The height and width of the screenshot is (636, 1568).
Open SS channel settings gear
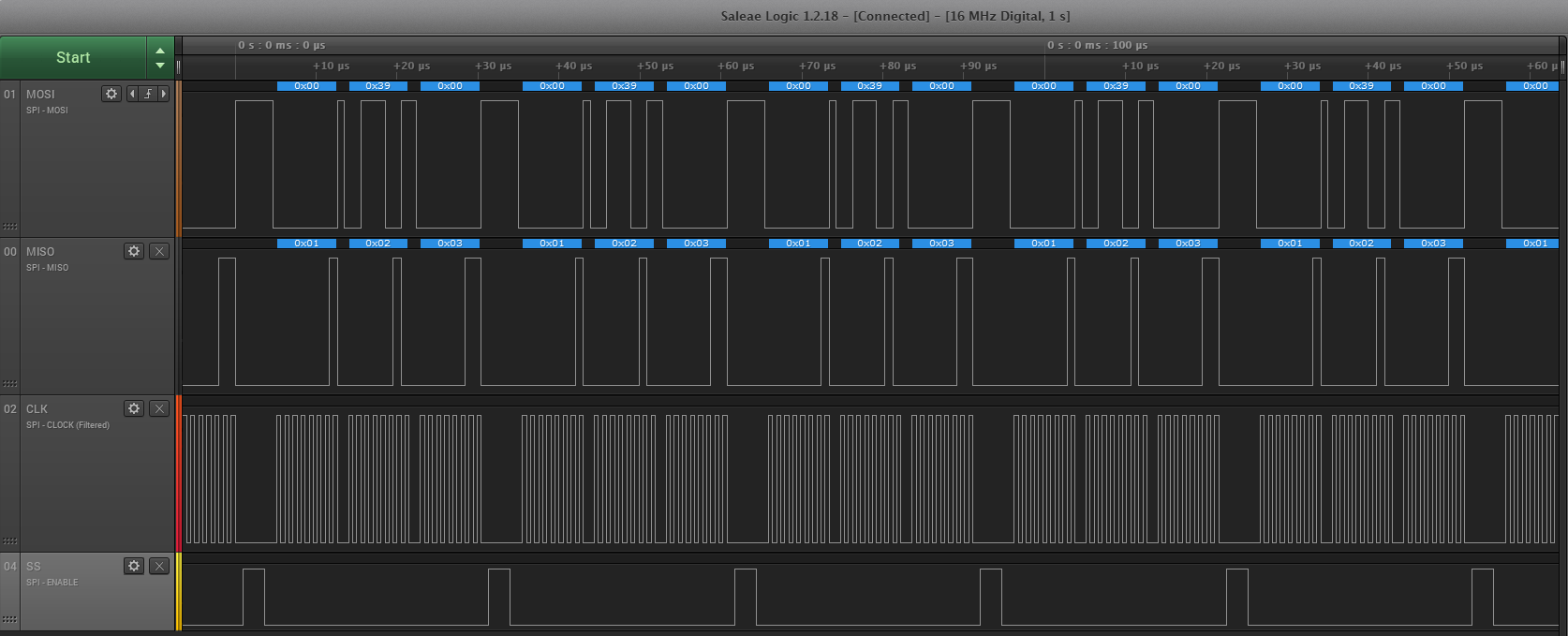pyautogui.click(x=134, y=566)
